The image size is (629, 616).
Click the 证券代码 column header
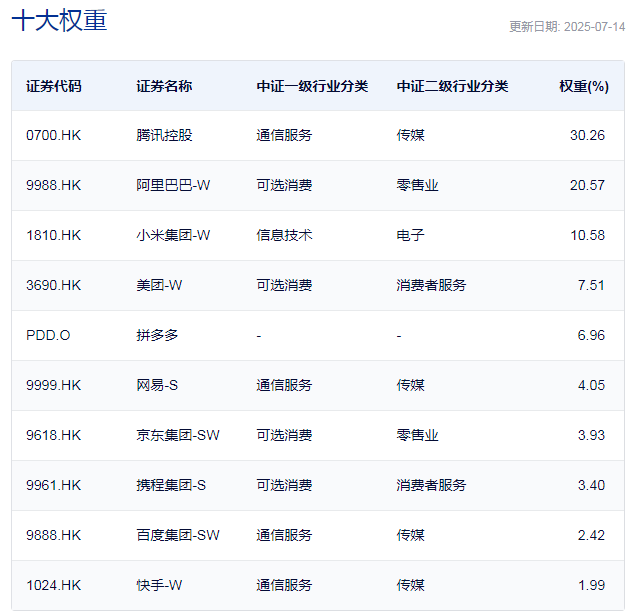54,86
